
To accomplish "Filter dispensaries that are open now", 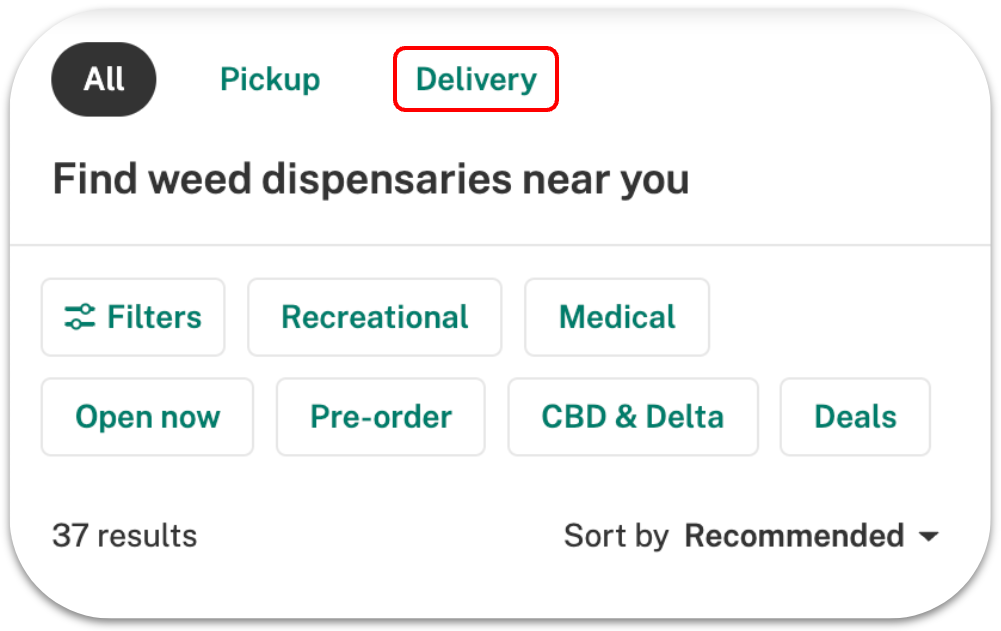I will click(x=147, y=416).
